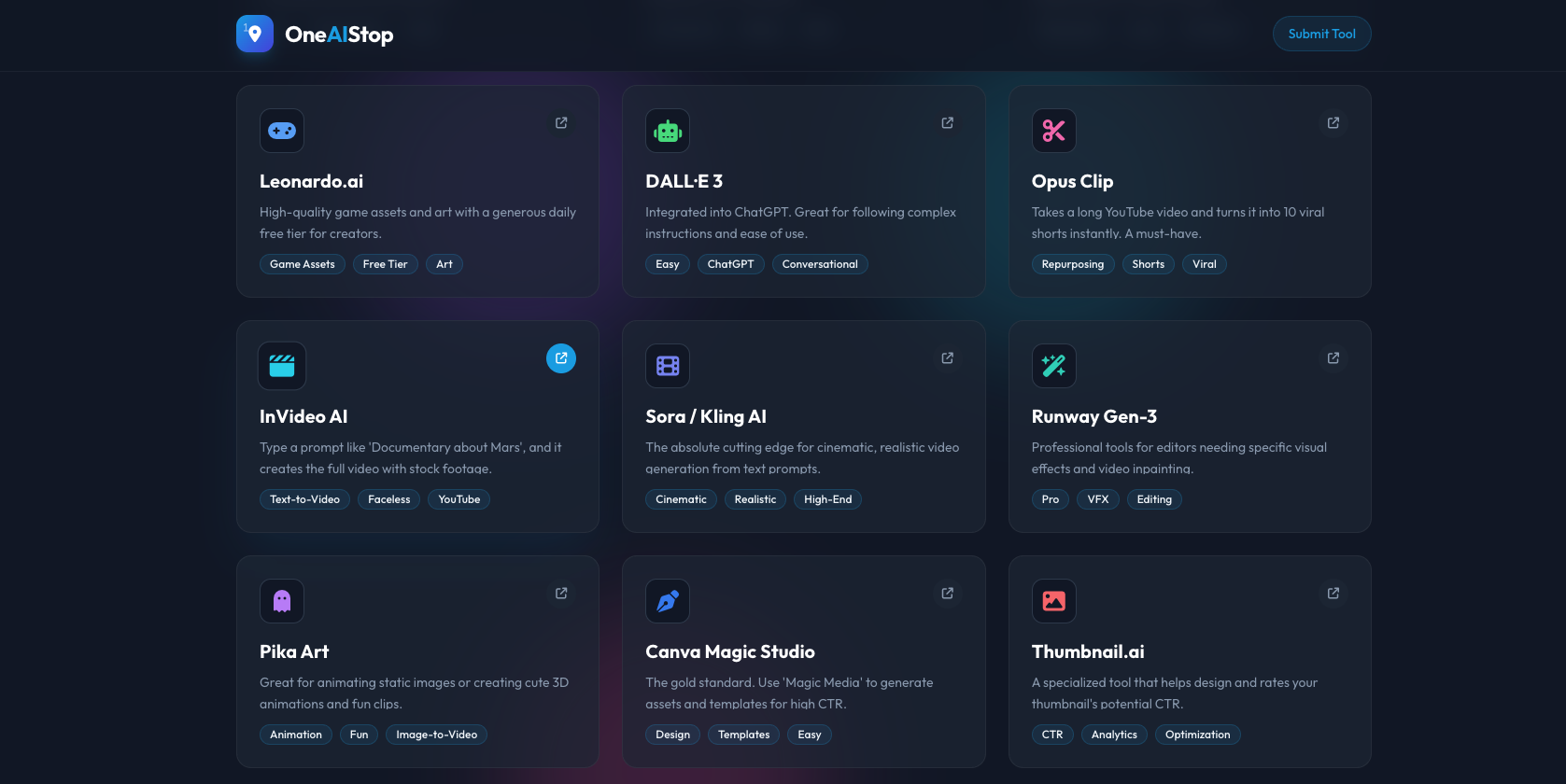Select the ChatGPT tag
1566x784 pixels.
pos(731,264)
